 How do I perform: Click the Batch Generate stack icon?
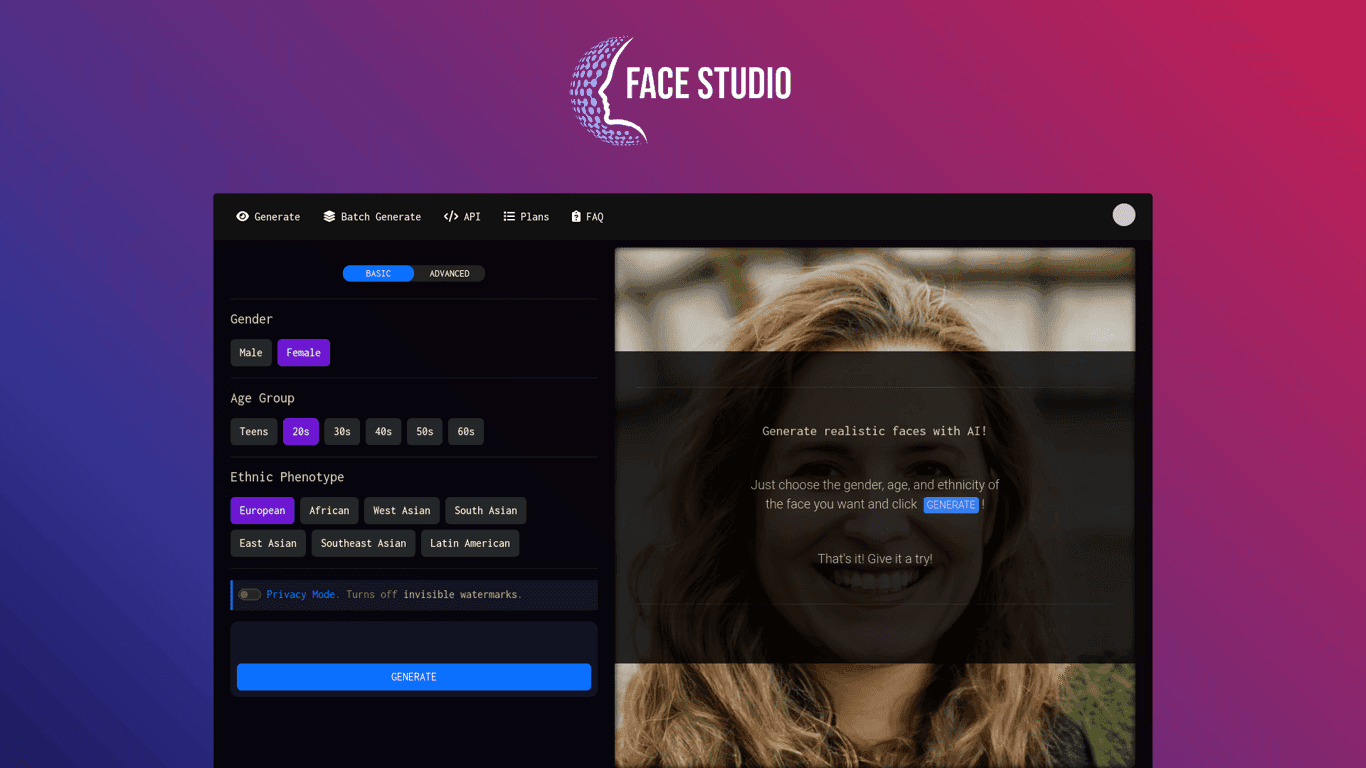tap(329, 216)
